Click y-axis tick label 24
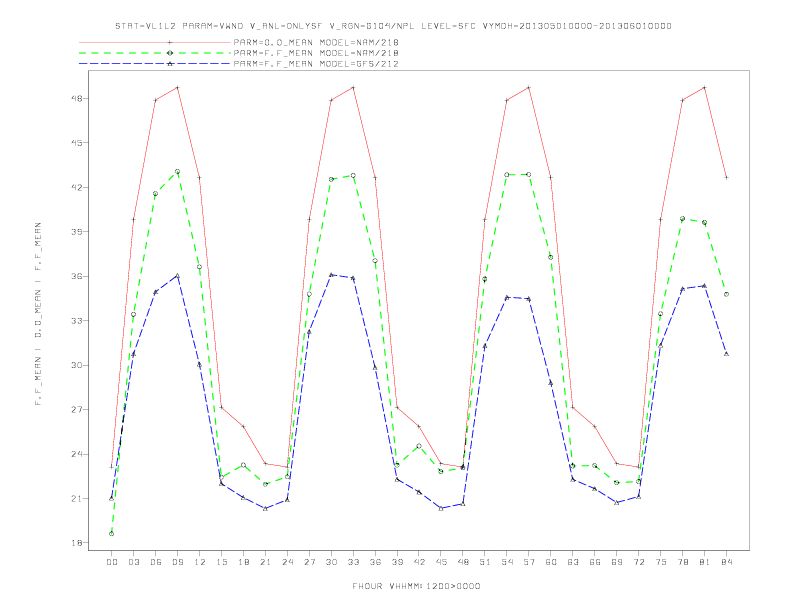Image resolution: width=792 pixels, height=612 pixels. [x=77, y=454]
